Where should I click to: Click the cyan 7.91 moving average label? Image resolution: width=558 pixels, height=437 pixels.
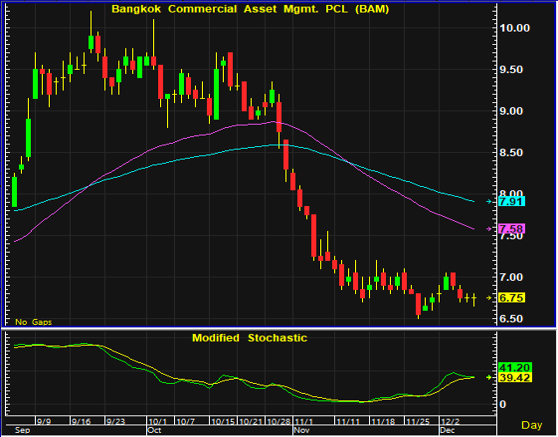[512, 201]
